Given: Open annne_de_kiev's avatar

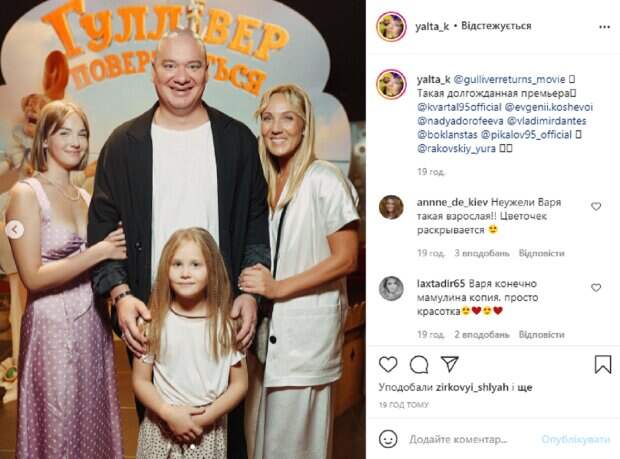Looking at the screenshot, I should click(391, 207).
